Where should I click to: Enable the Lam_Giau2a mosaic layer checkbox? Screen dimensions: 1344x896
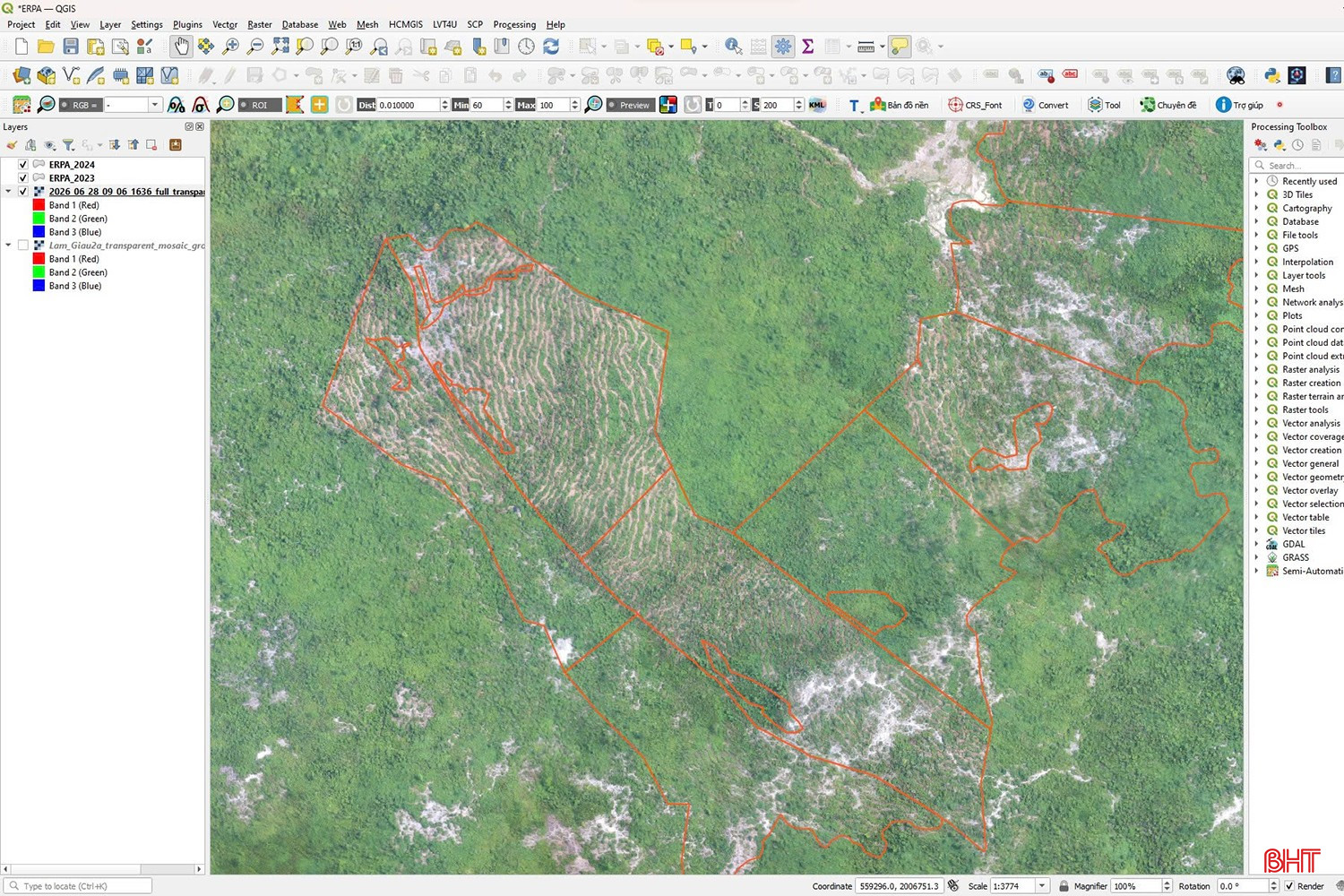click(23, 246)
